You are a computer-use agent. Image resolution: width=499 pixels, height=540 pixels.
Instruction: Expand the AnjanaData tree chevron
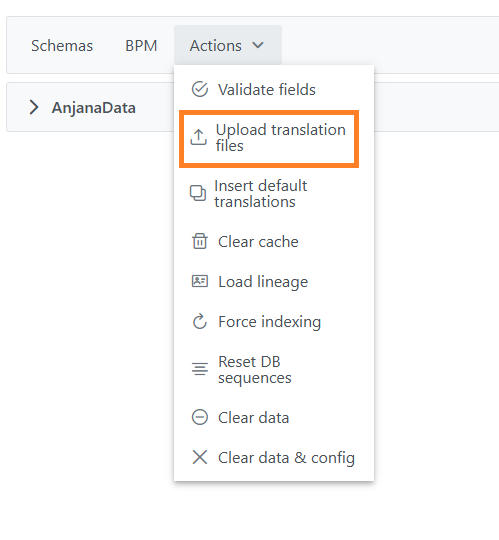[x=34, y=107]
